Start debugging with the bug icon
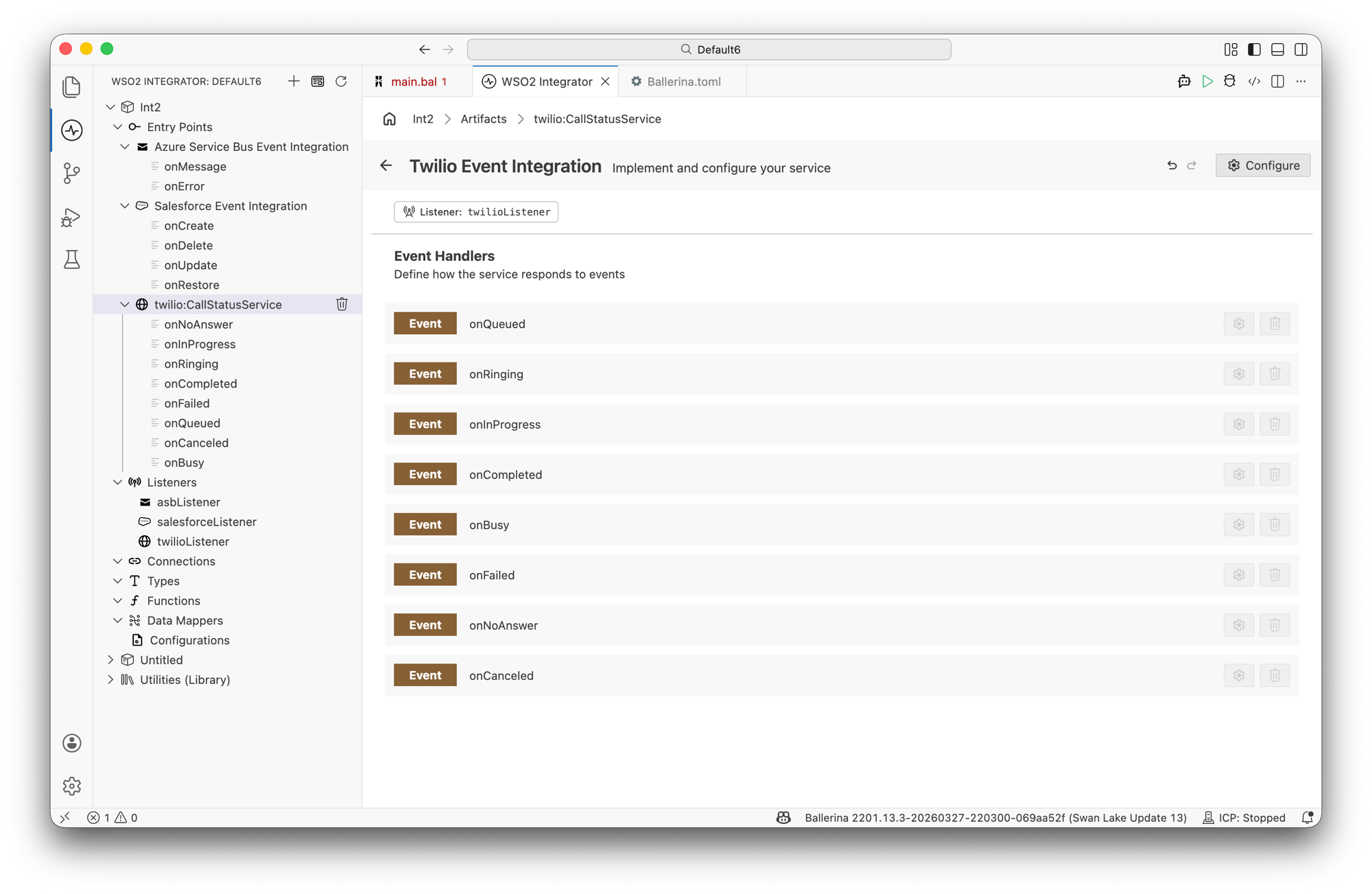Screen dimensions: 1372x894 (x=1230, y=81)
